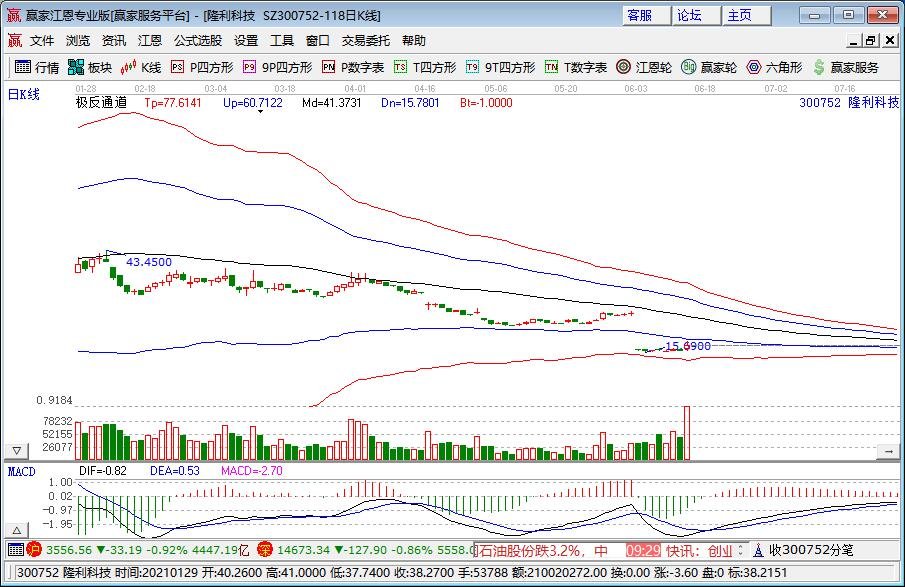The image size is (905, 587).
Task: Click the Dn=15.7801 value
Action: (410, 103)
